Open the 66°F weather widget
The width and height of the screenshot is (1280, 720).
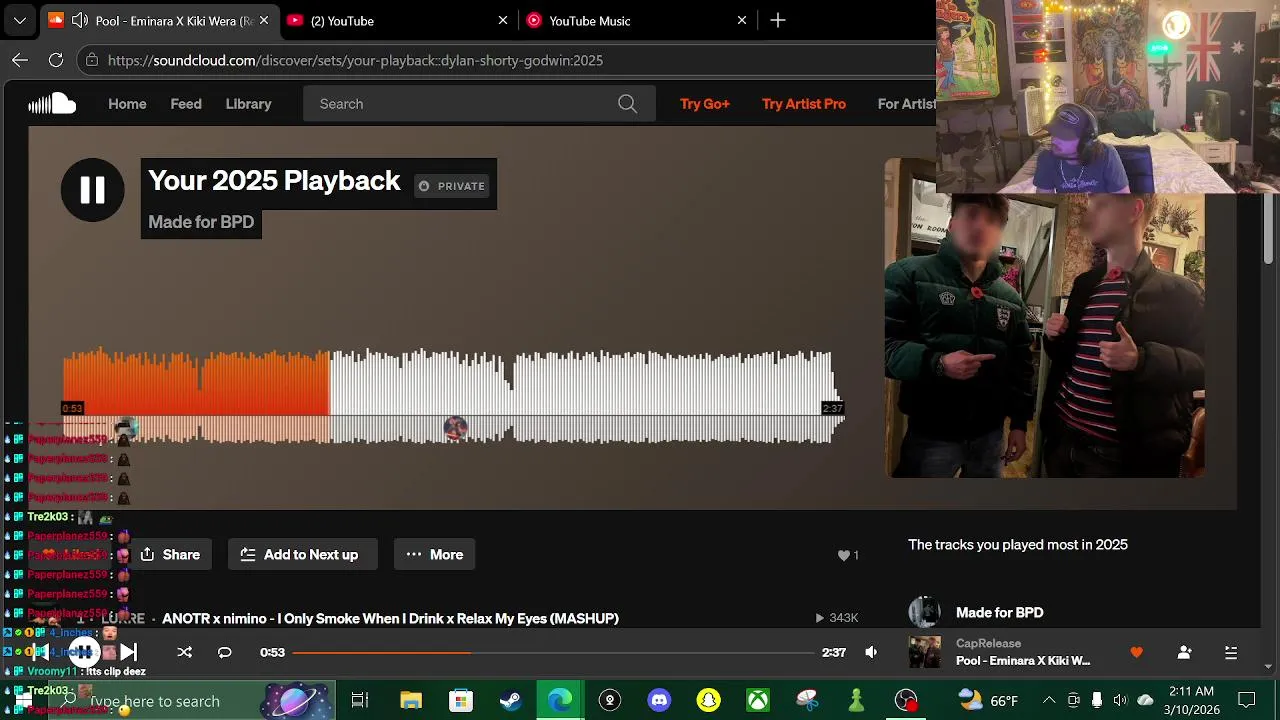pos(988,701)
